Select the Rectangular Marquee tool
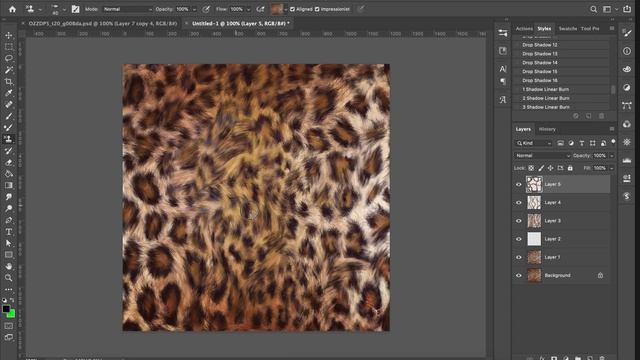 tap(9, 47)
